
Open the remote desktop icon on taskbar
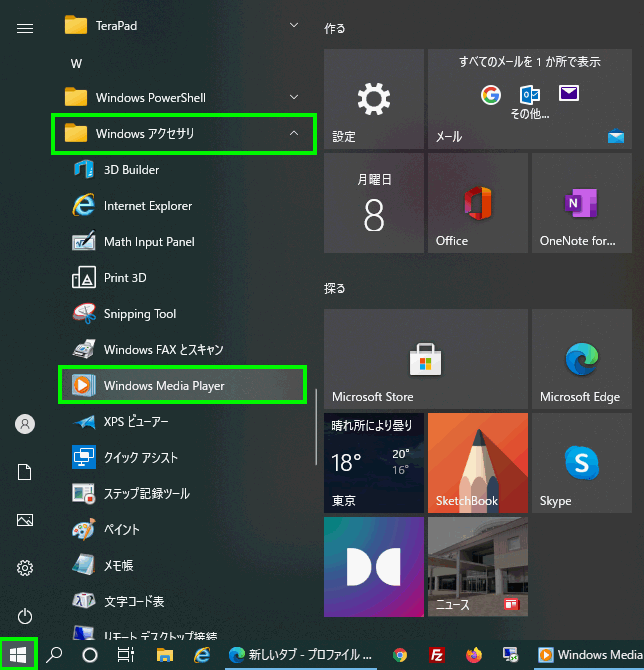tap(510, 654)
